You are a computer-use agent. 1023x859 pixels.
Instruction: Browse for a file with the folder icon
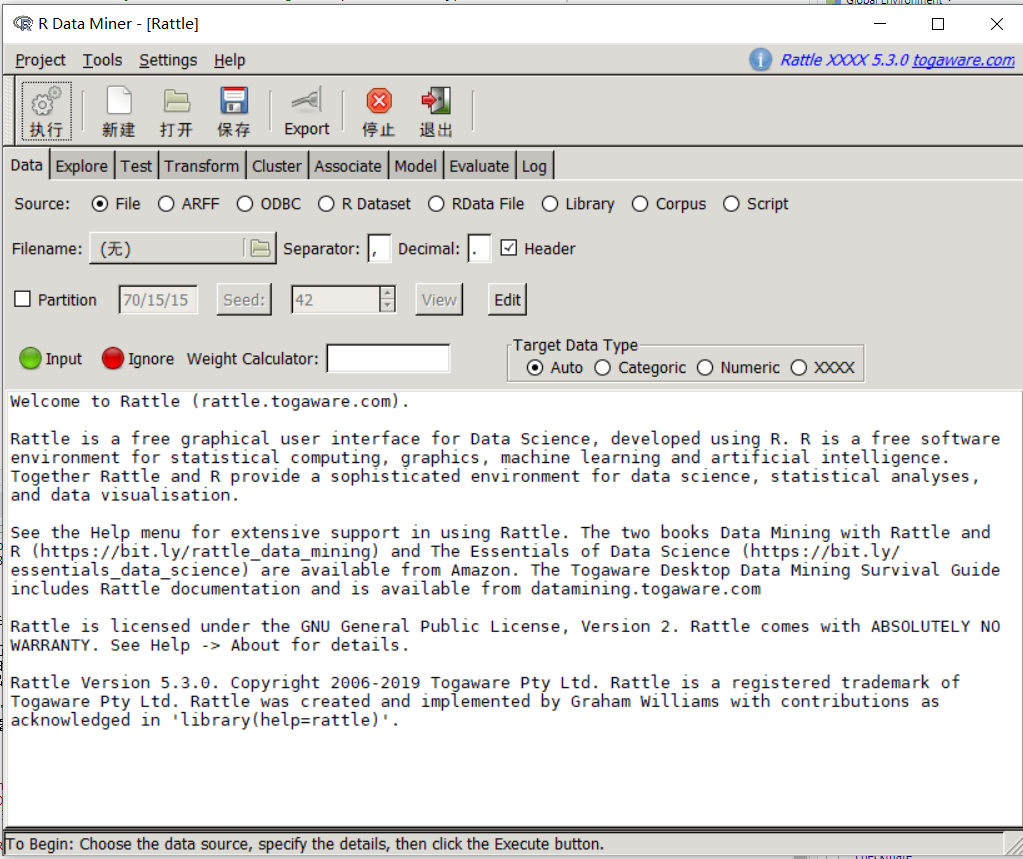(261, 248)
